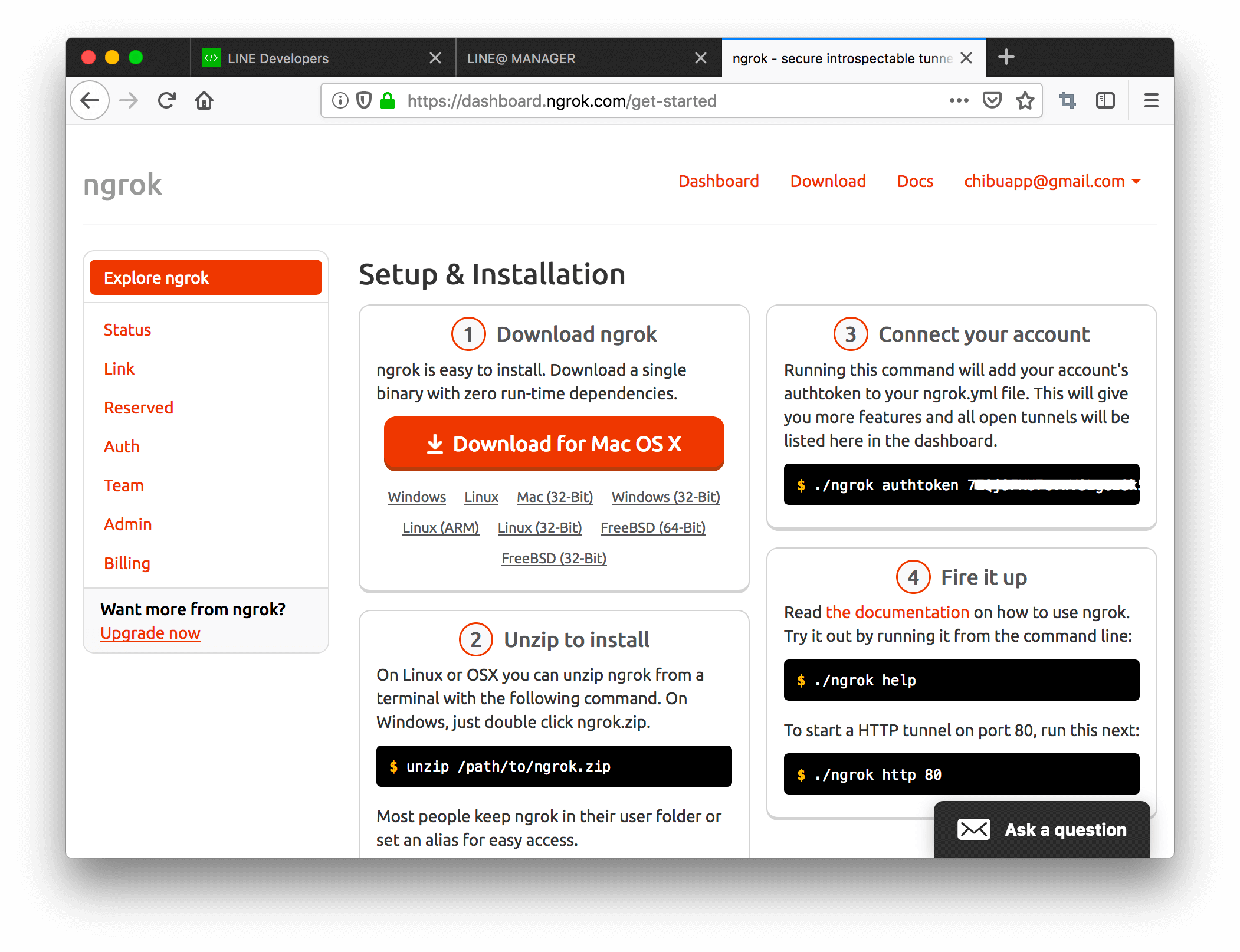The image size is (1240, 952).
Task: Select the ngrok browser tab
Action: coord(854,58)
